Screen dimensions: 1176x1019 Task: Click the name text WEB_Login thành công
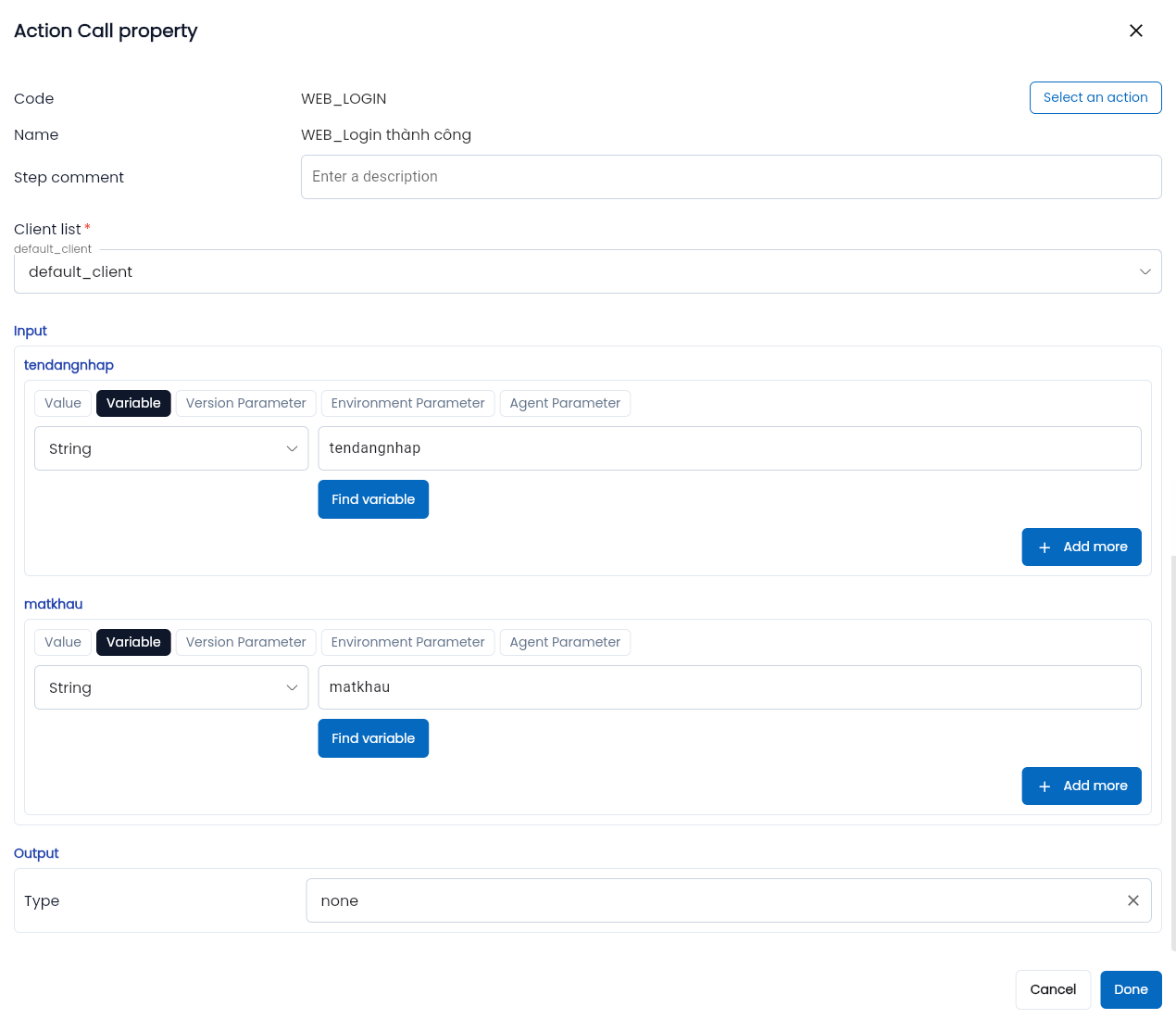(x=386, y=134)
